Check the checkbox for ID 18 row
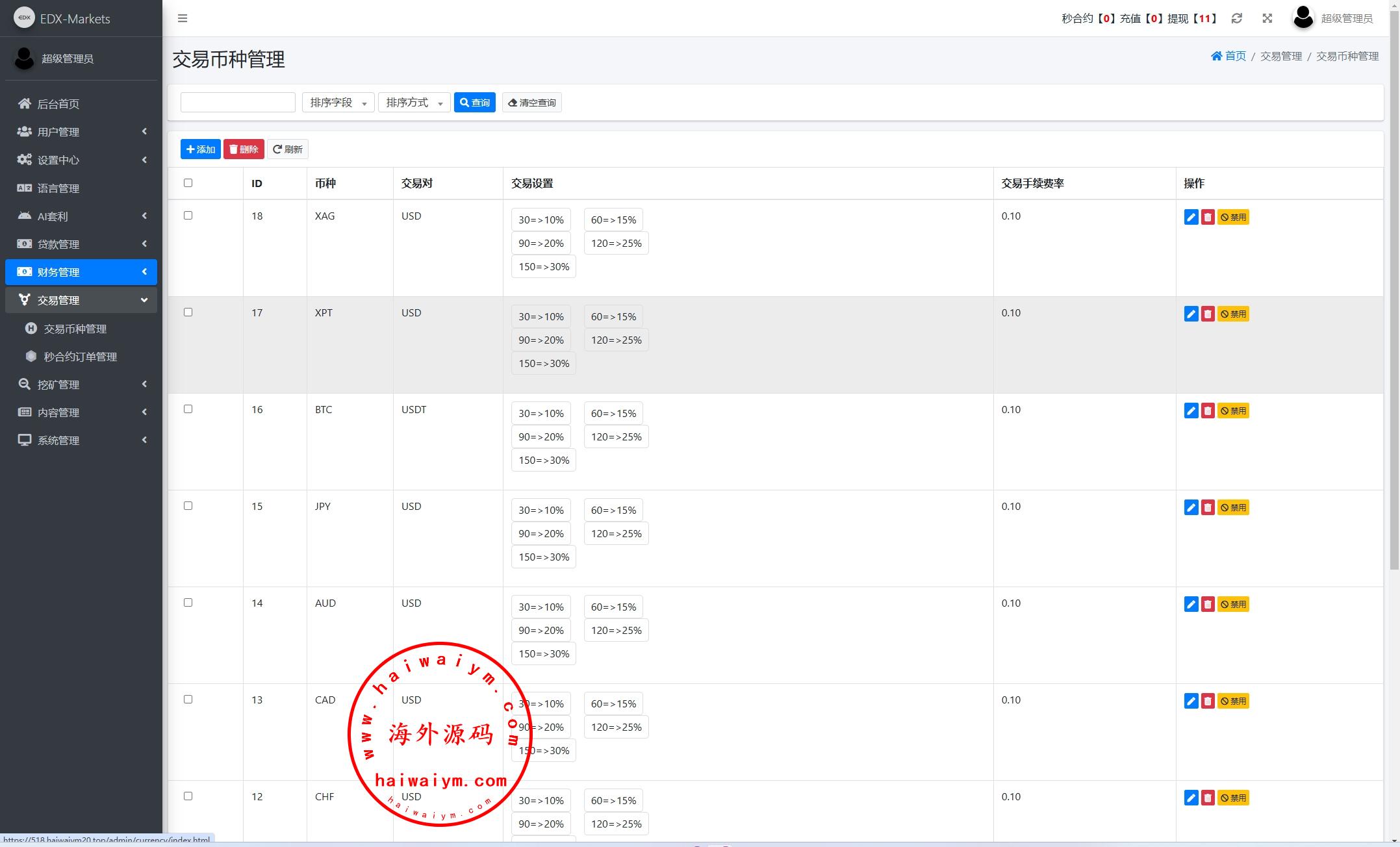The width and height of the screenshot is (1400, 847). point(188,215)
